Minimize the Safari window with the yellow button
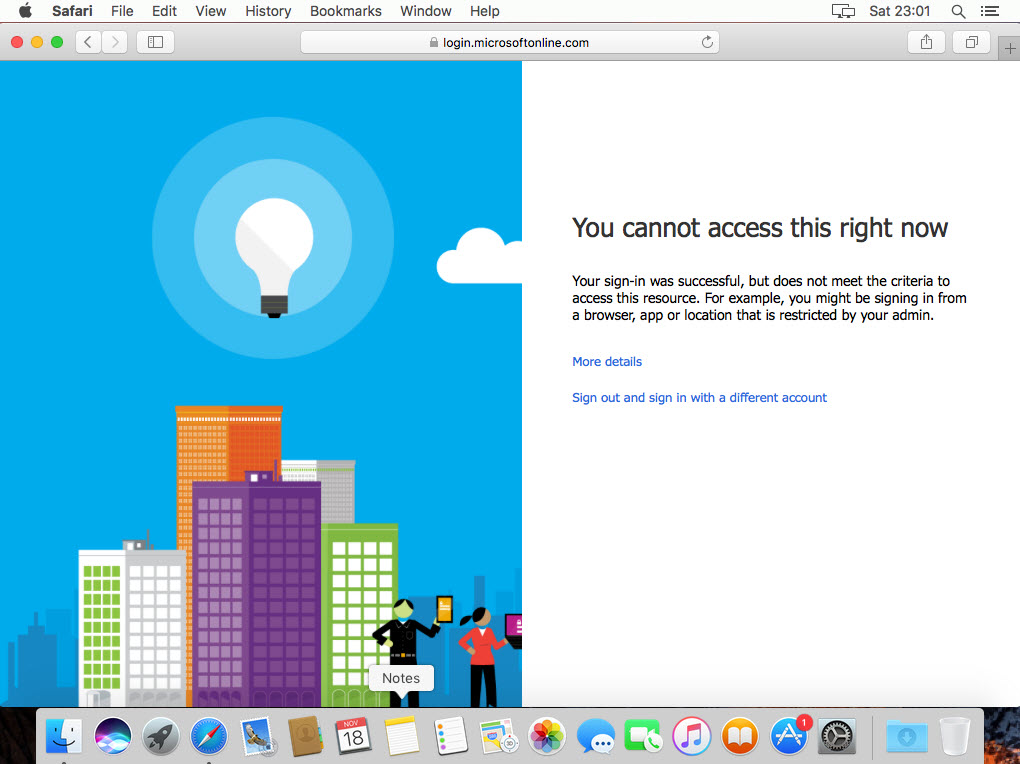Image resolution: width=1020 pixels, height=764 pixels. coord(37,42)
